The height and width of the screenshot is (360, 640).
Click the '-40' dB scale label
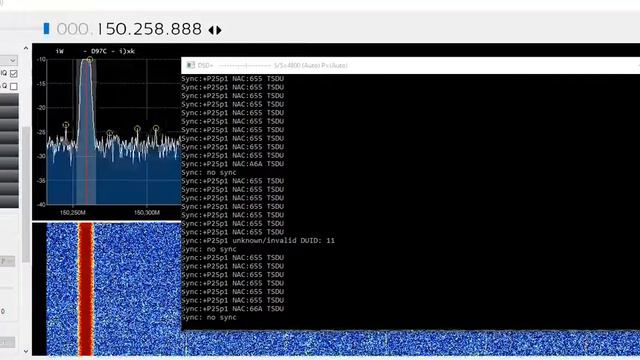(41, 204)
